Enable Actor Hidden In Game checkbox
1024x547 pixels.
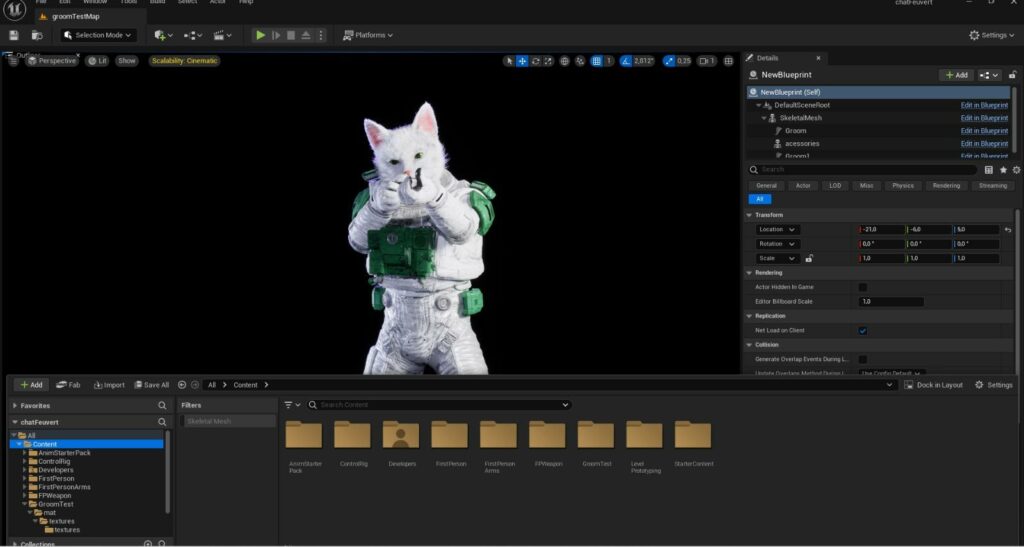pyautogui.click(x=863, y=287)
